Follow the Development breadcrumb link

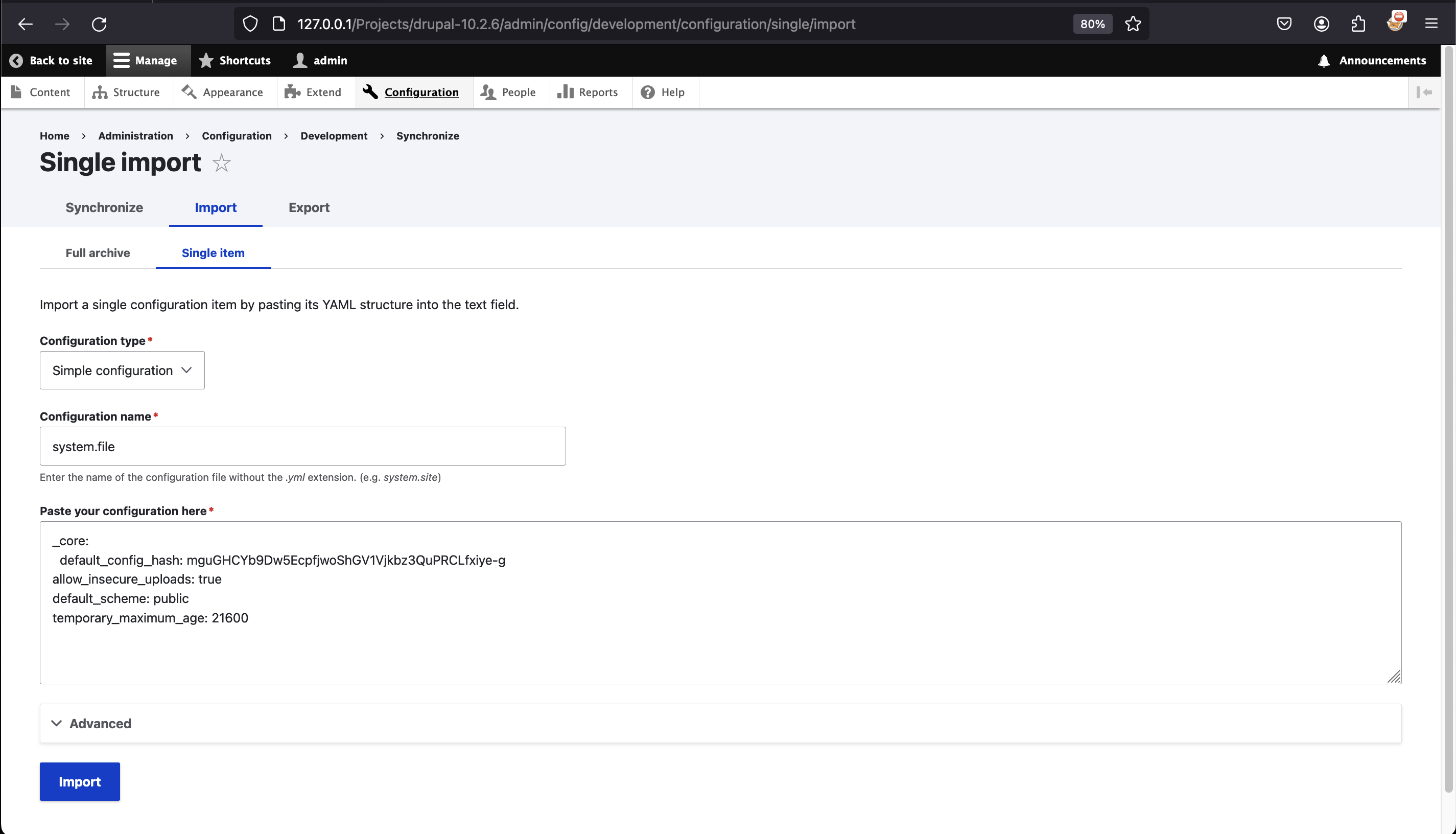(334, 136)
